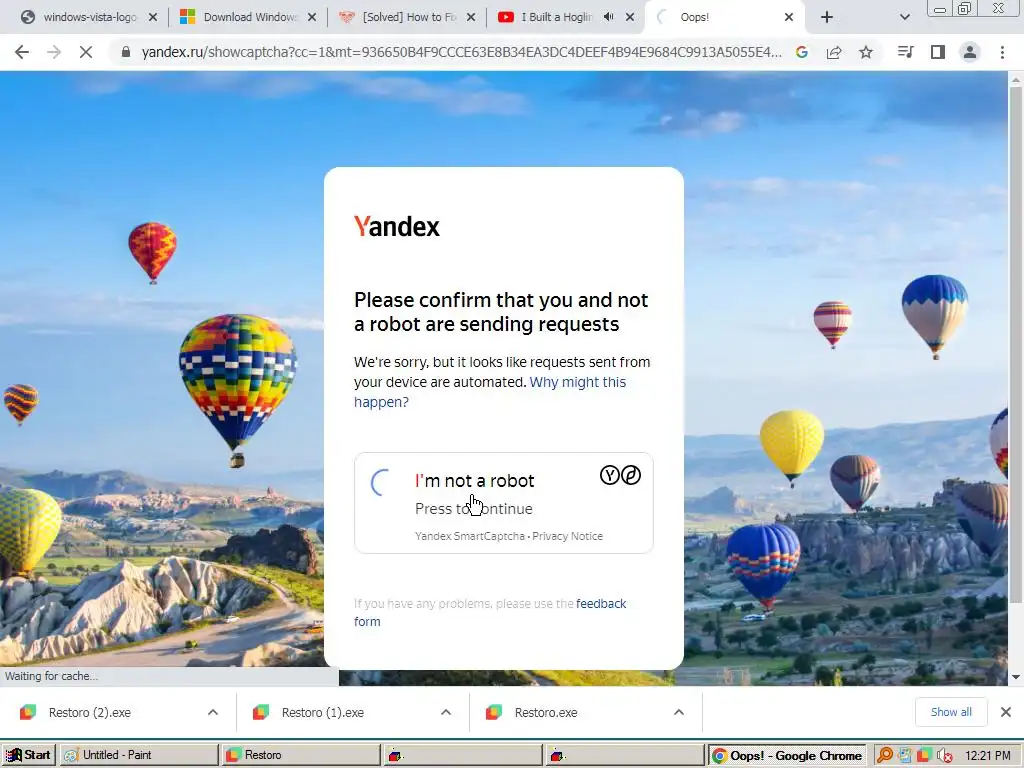Image resolution: width=1024 pixels, height=768 pixels.
Task: Switch to Restoro taskbar window
Action: tap(300, 755)
